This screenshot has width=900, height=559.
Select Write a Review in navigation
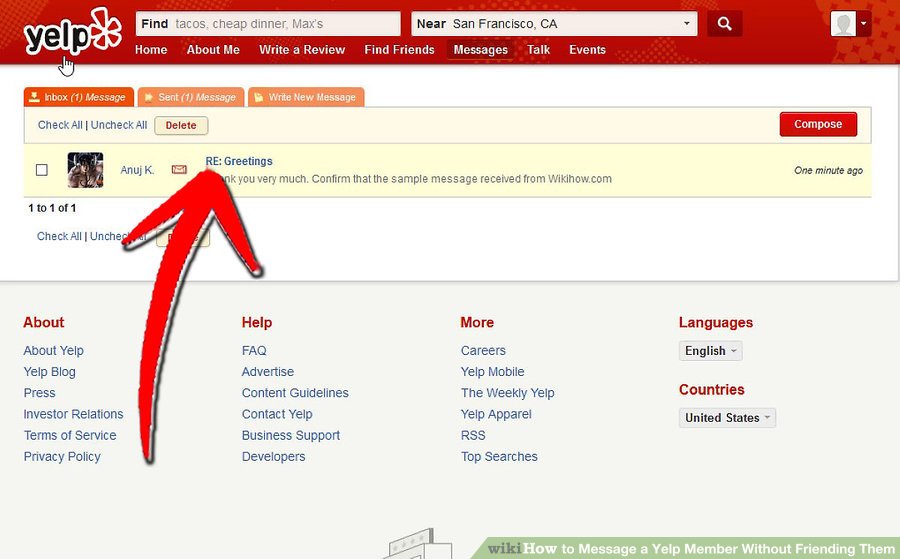coord(302,50)
